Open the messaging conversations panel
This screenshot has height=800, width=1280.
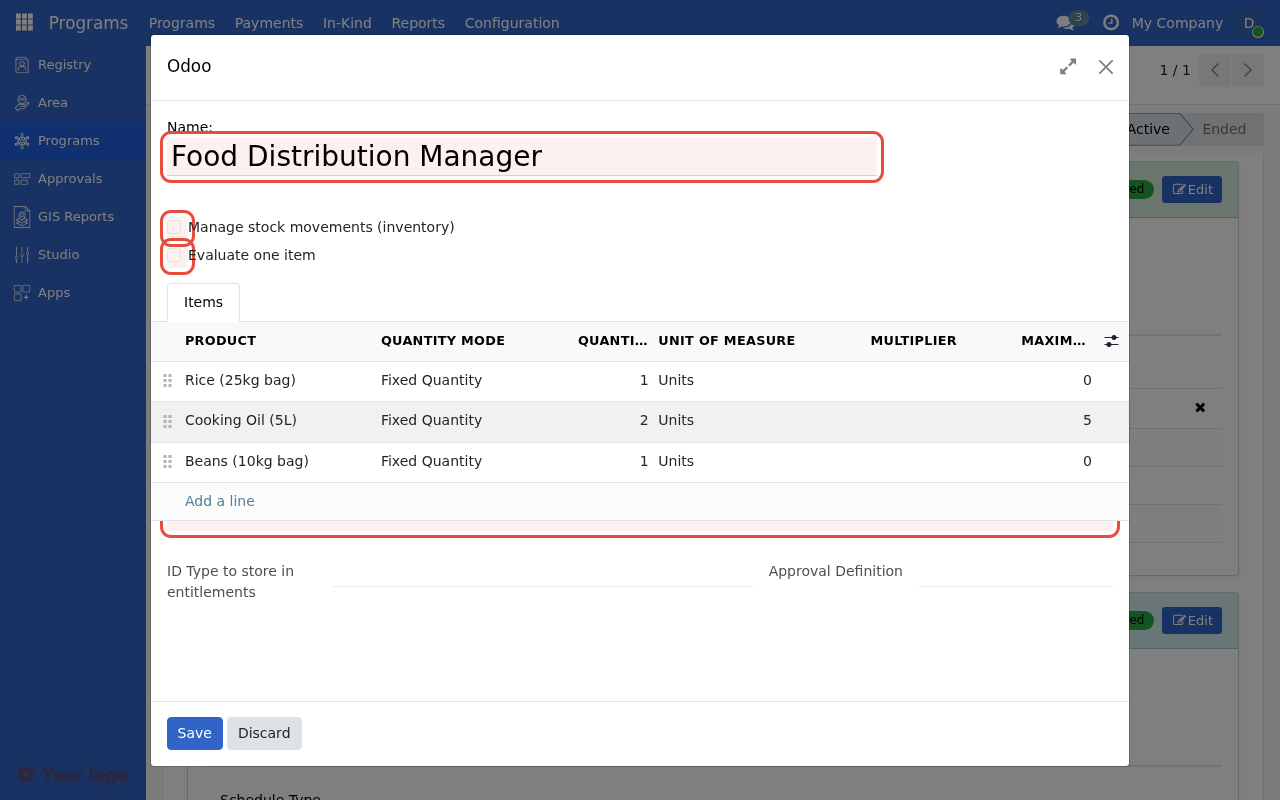pyautogui.click(x=1064, y=22)
